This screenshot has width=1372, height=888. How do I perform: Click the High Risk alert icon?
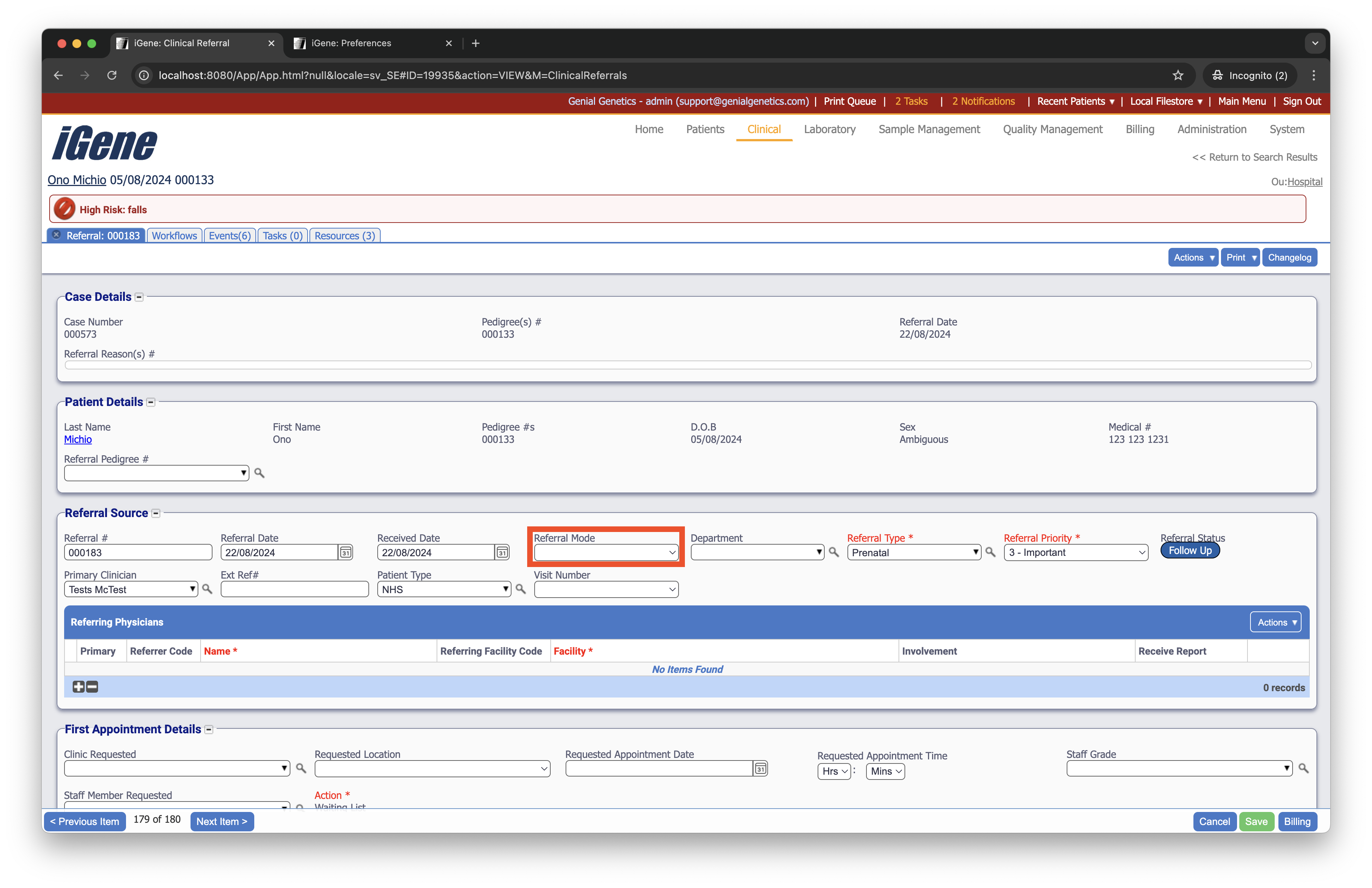click(x=64, y=209)
